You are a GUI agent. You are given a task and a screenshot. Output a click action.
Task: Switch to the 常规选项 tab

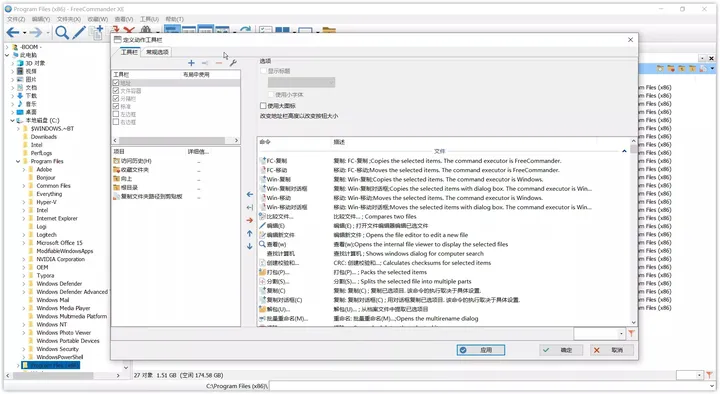click(157, 52)
